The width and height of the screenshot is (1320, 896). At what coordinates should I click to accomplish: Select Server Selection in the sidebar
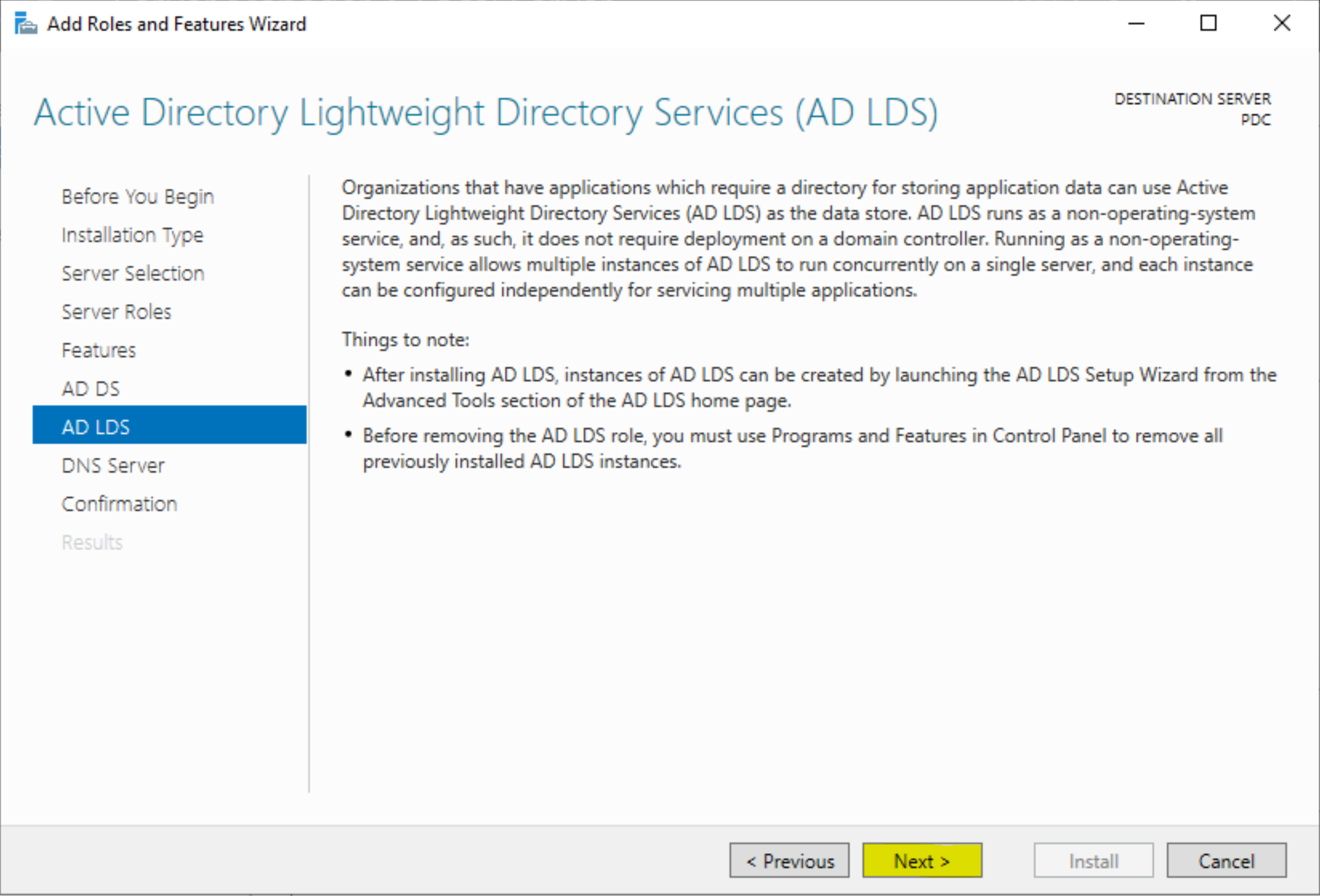click(133, 273)
